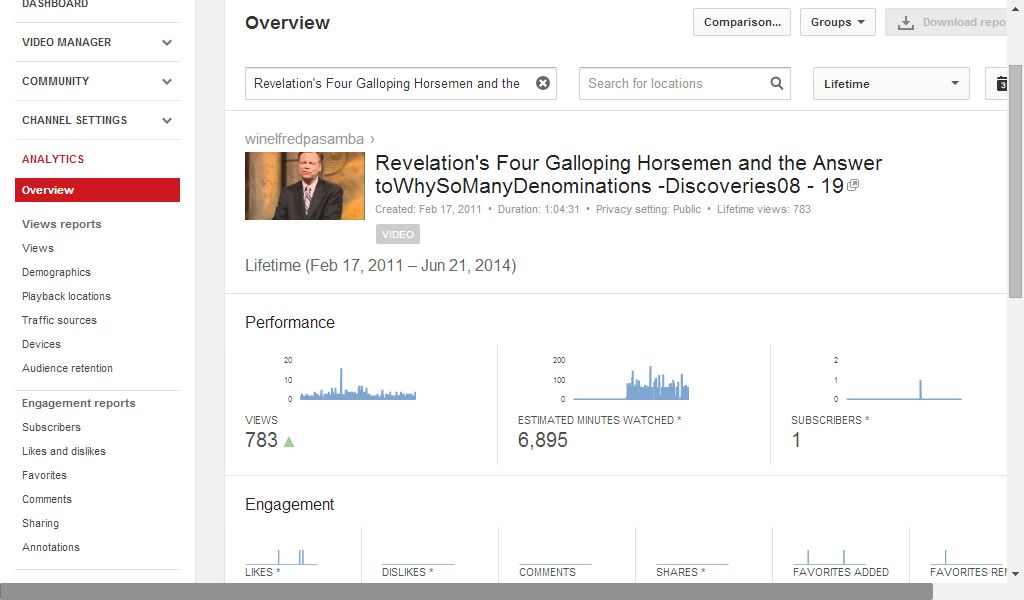The width and height of the screenshot is (1024, 600).
Task: Click the Subscribers performance chart
Action: tap(897, 380)
